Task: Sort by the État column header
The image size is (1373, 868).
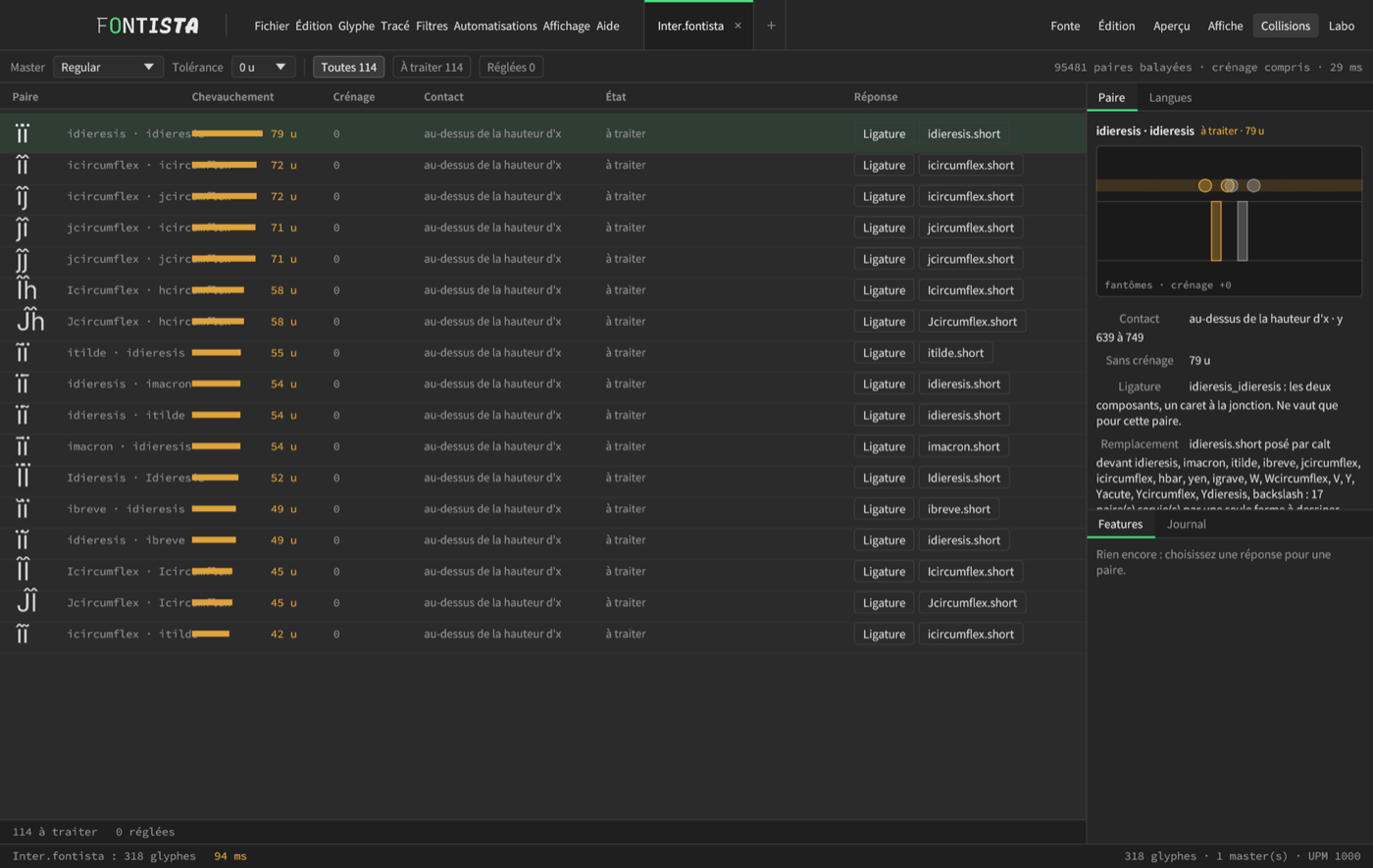Action: point(616,97)
